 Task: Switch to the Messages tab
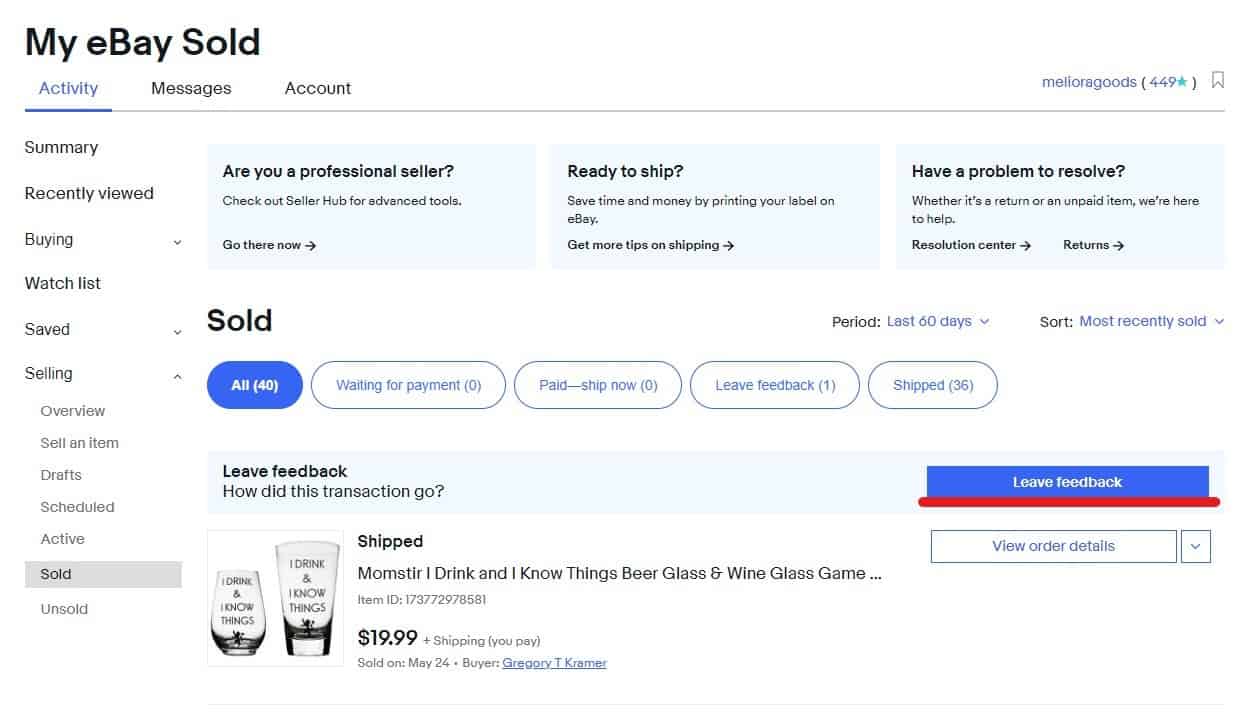pyautogui.click(x=191, y=88)
